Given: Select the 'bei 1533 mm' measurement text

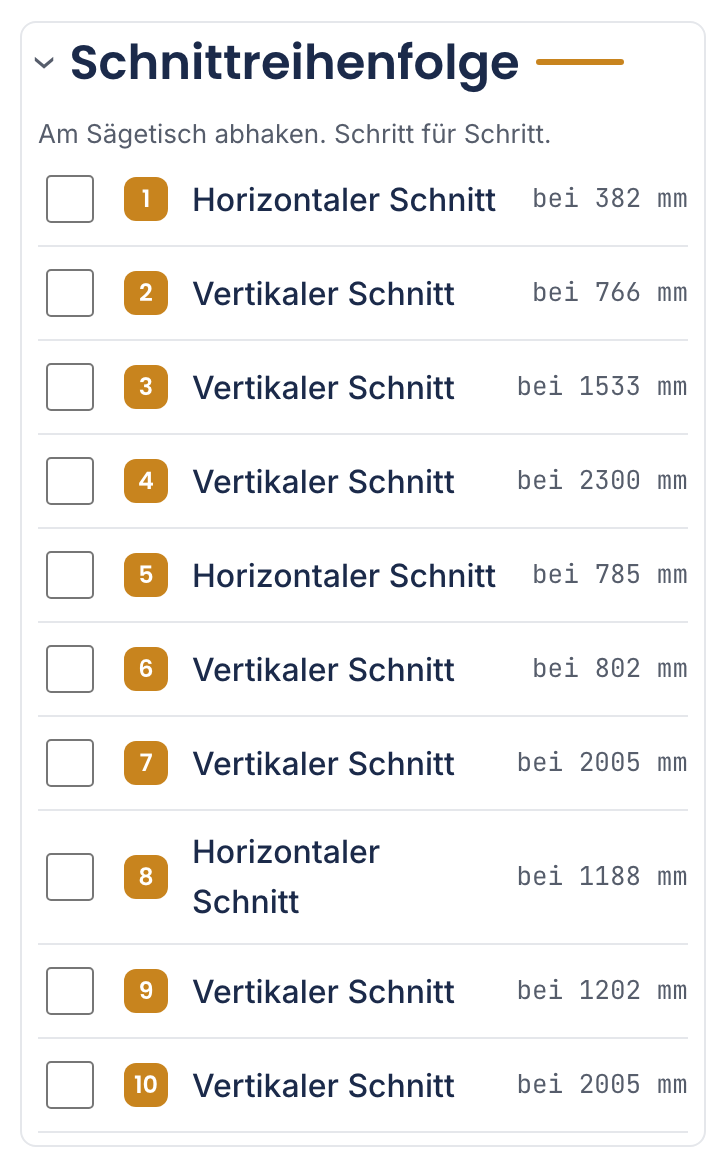Looking at the screenshot, I should point(603,387).
